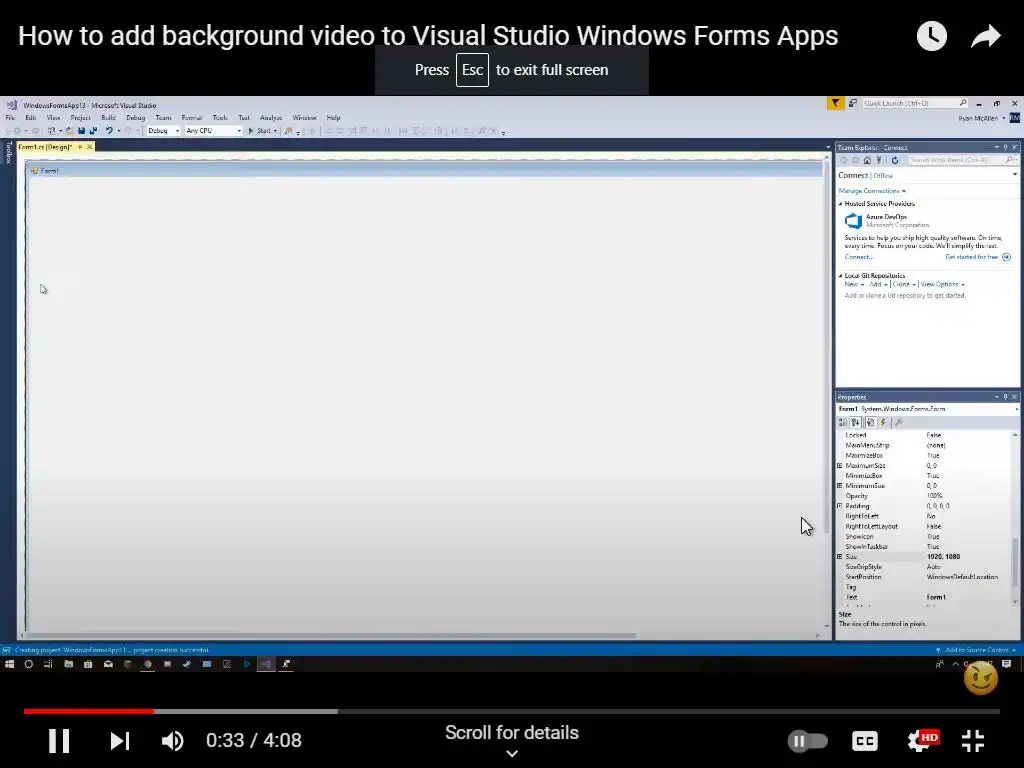Click the Clone repository link
Viewport: 1024px width, 768px height.
[903, 284]
